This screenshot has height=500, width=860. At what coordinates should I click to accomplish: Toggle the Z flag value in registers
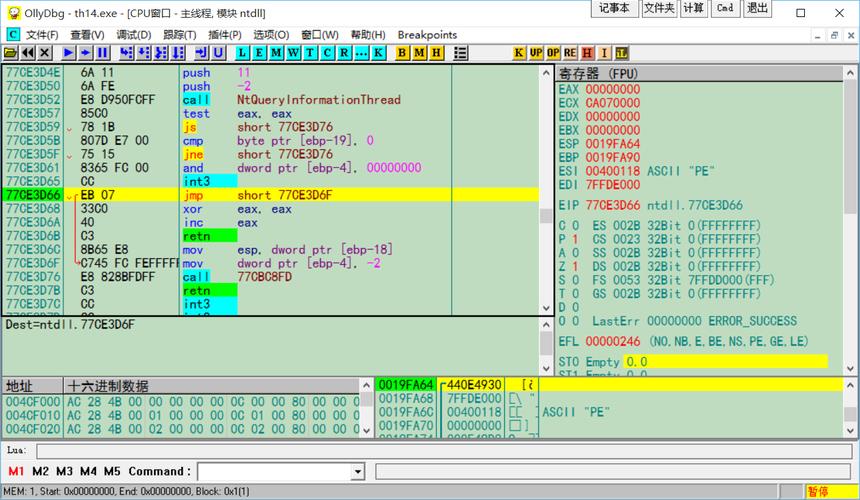(x=575, y=267)
